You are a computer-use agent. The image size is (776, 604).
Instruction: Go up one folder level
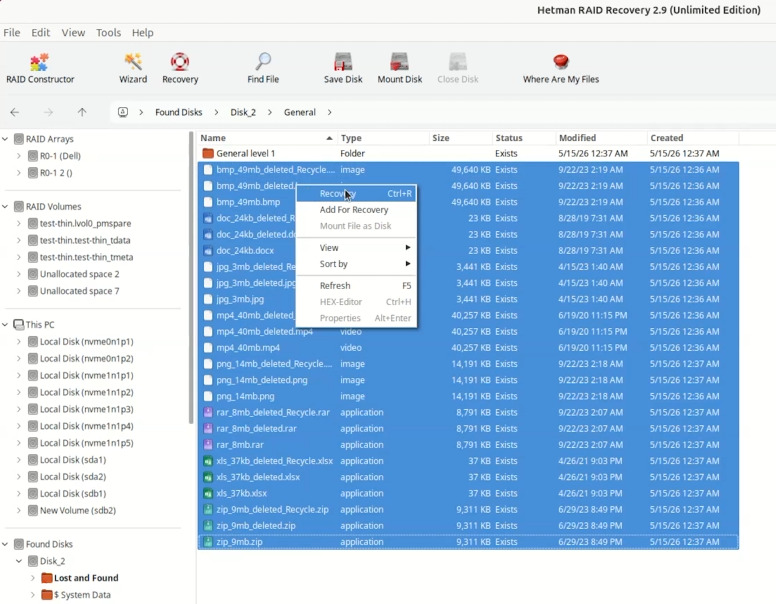pos(82,112)
